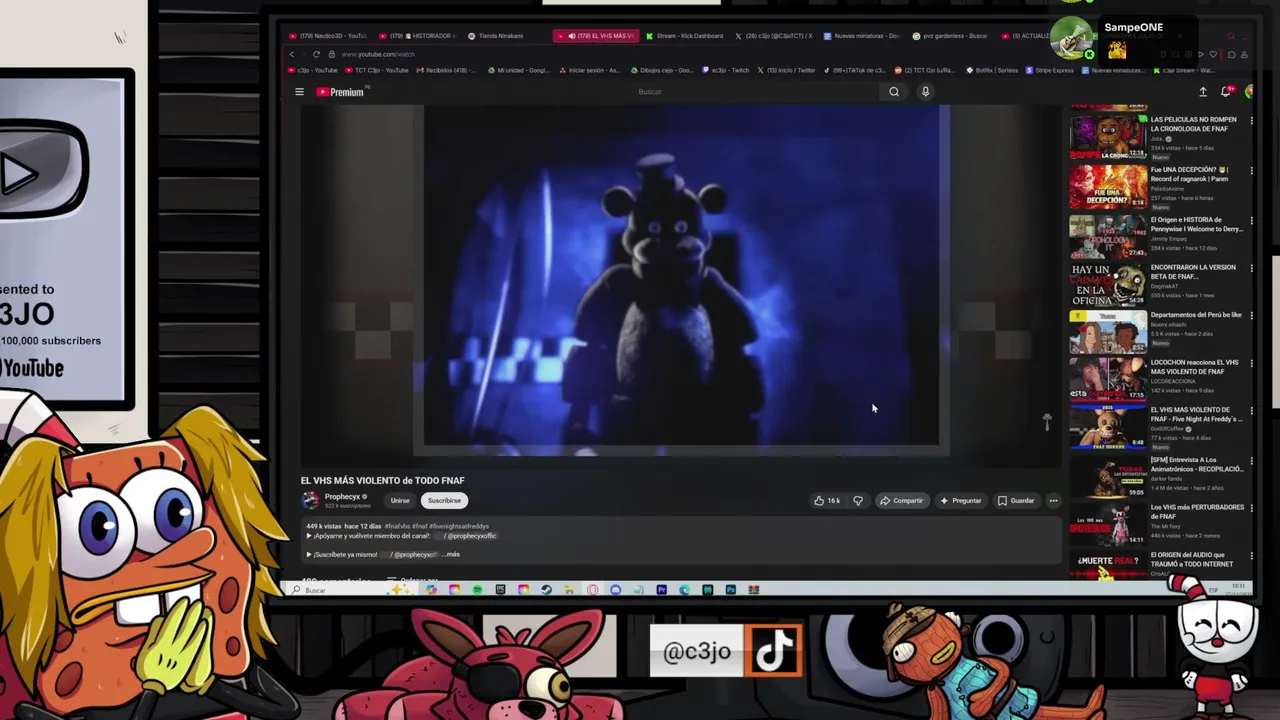Image resolution: width=1280 pixels, height=720 pixels.
Task: Like the video with thumbs up
Action: [826, 500]
